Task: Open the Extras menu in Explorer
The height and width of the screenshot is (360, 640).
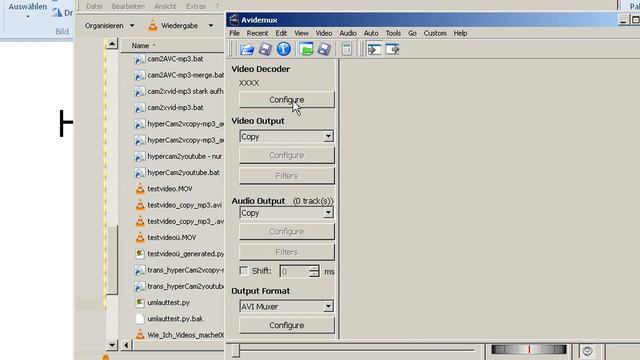Action: point(196,6)
